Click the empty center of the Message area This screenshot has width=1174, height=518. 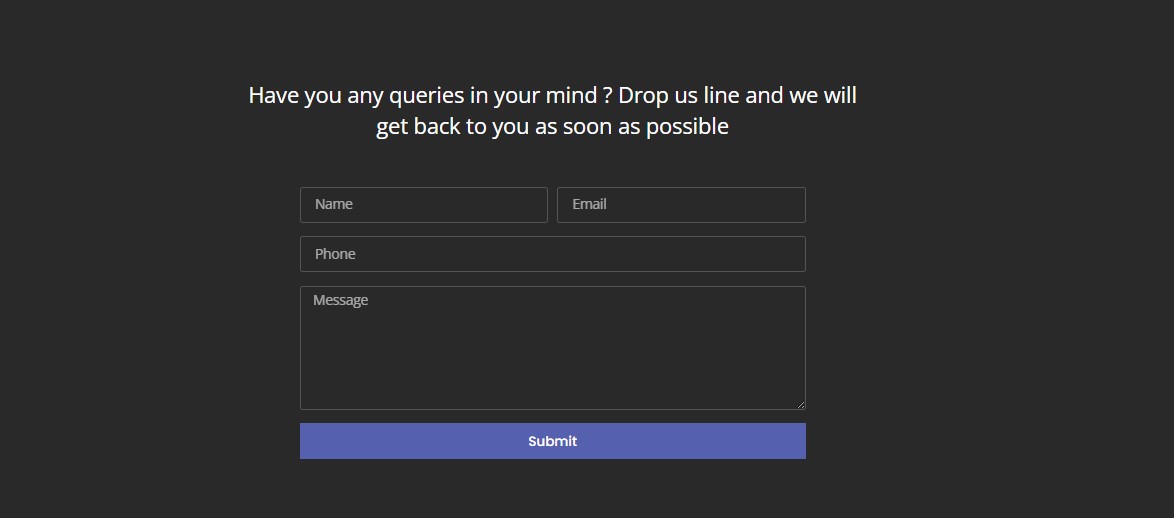(553, 348)
